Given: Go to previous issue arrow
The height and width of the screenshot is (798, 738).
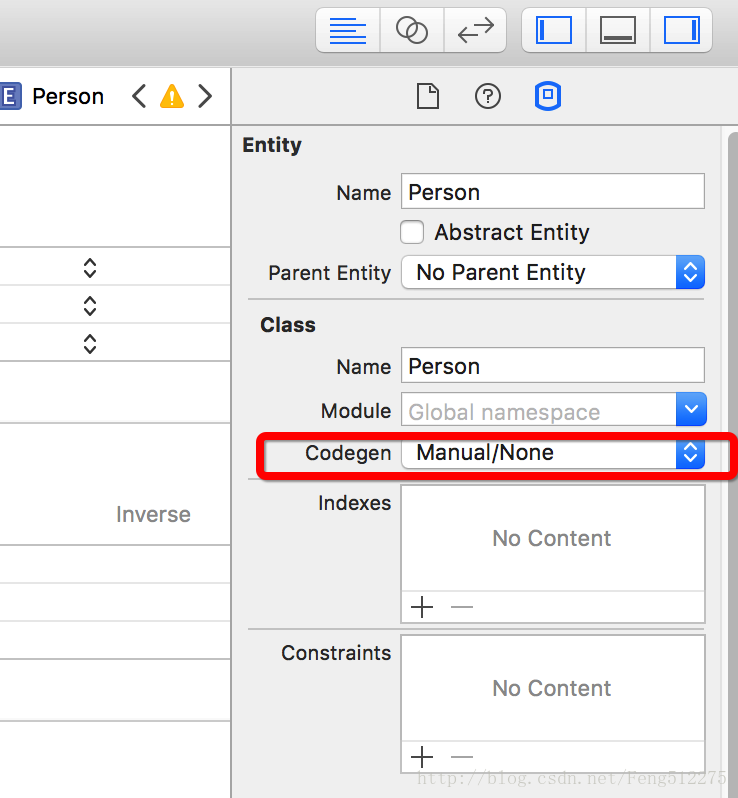Looking at the screenshot, I should coord(139,97).
